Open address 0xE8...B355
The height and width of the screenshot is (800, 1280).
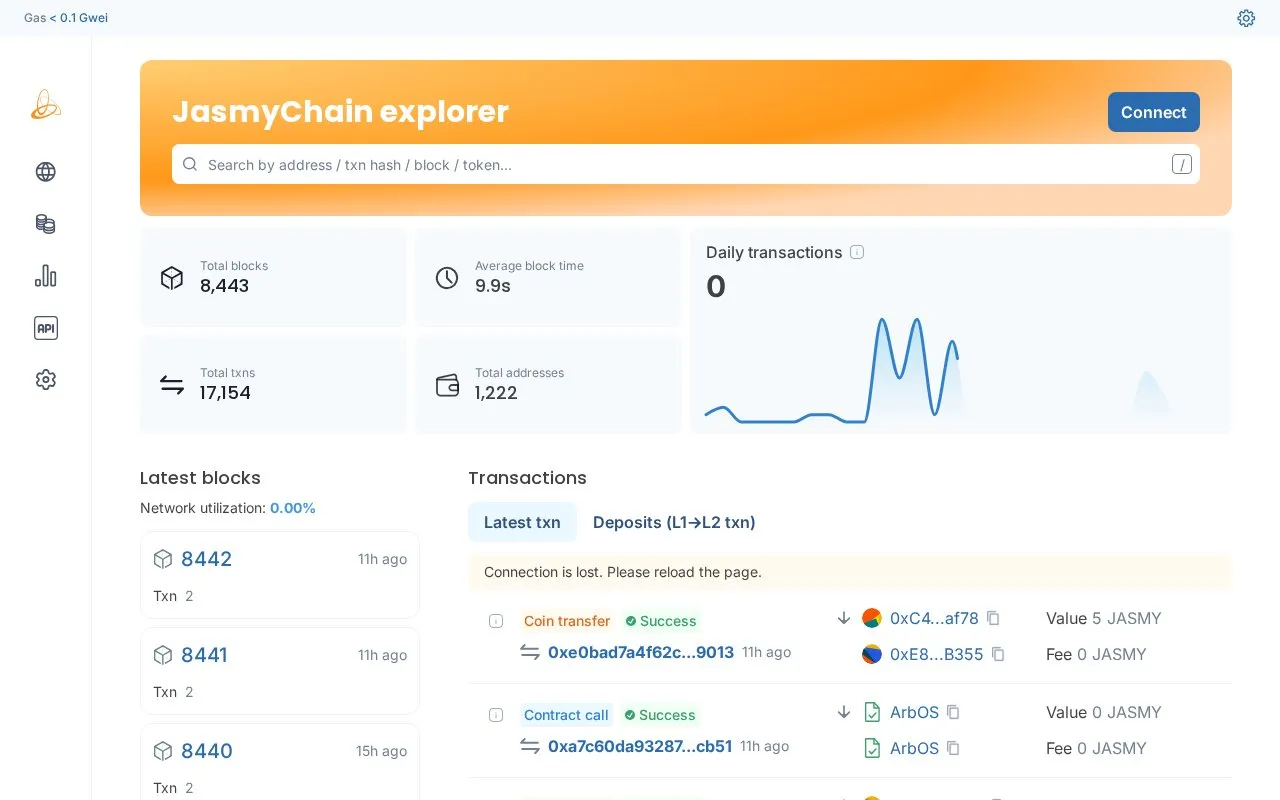[x=937, y=654]
